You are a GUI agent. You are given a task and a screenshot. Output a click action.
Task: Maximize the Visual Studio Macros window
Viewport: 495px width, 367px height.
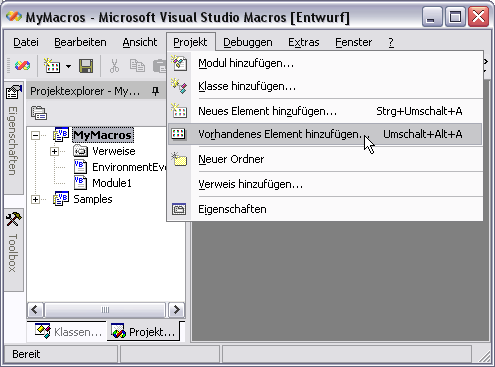click(455, 17)
